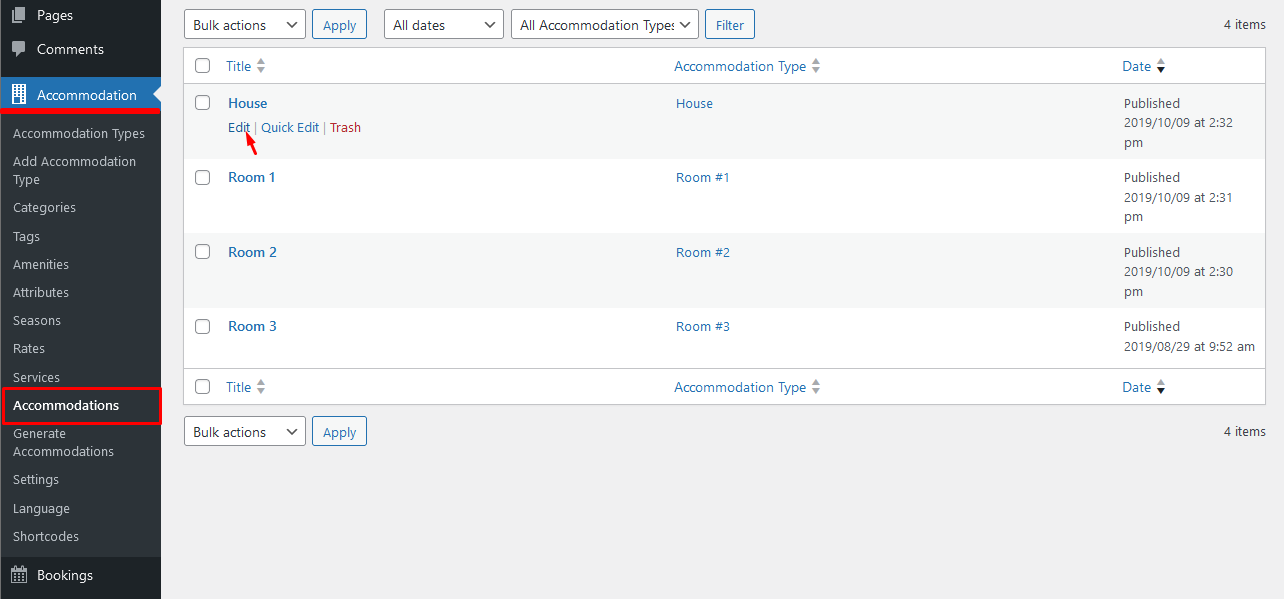Image resolution: width=1284 pixels, height=599 pixels.
Task: Select Accommodations in the sidebar
Action: tap(66, 406)
